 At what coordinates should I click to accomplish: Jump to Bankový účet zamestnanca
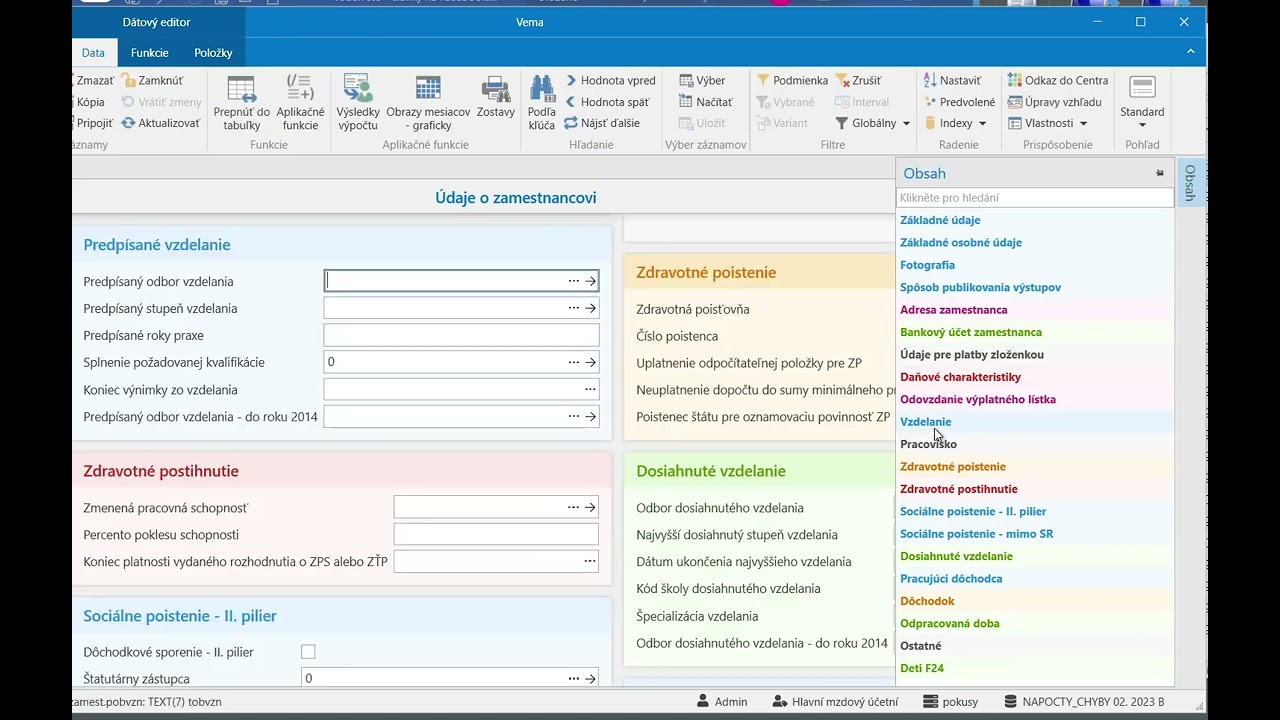click(x=971, y=332)
